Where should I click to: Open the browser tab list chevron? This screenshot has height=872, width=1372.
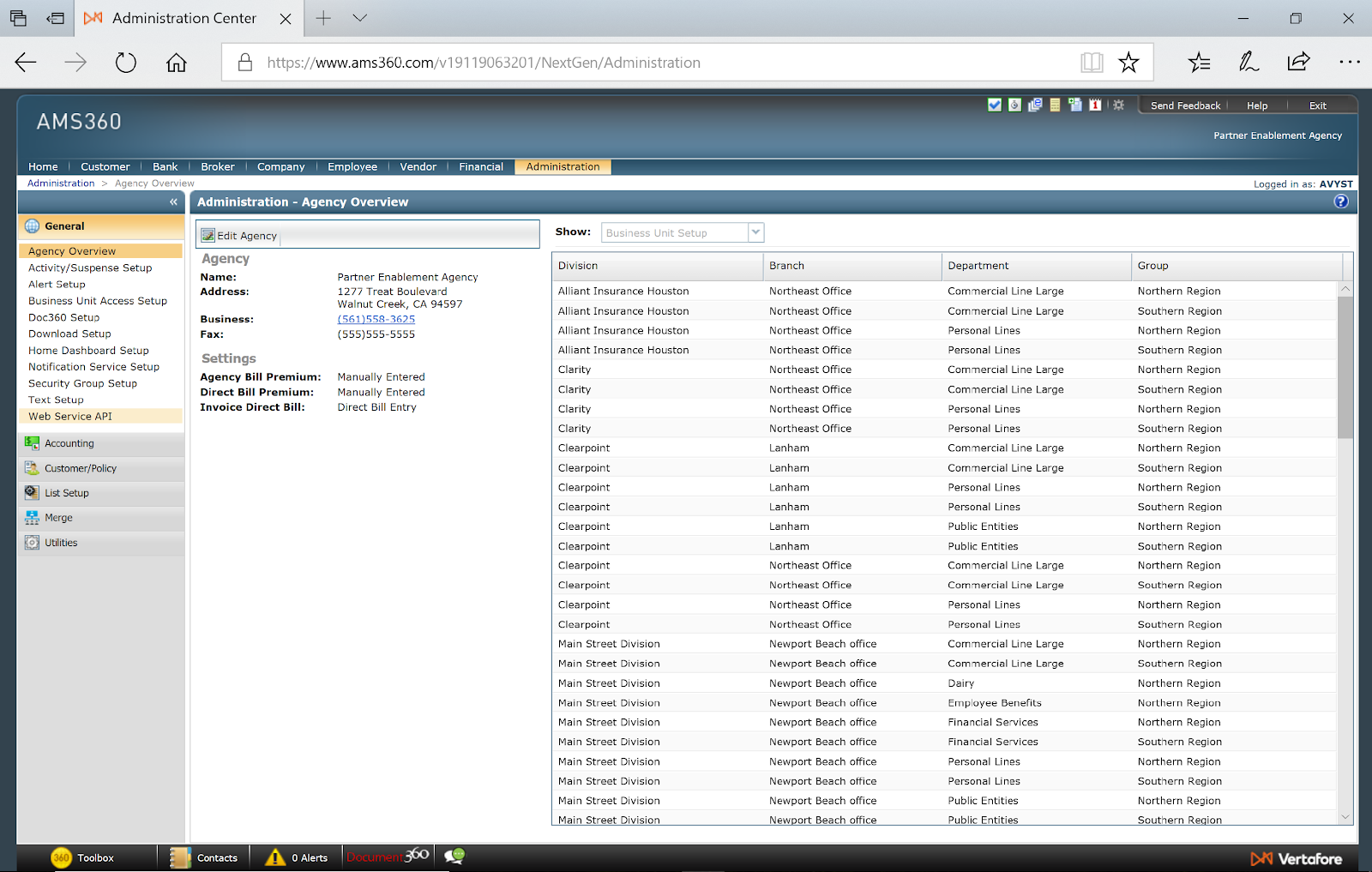point(360,18)
